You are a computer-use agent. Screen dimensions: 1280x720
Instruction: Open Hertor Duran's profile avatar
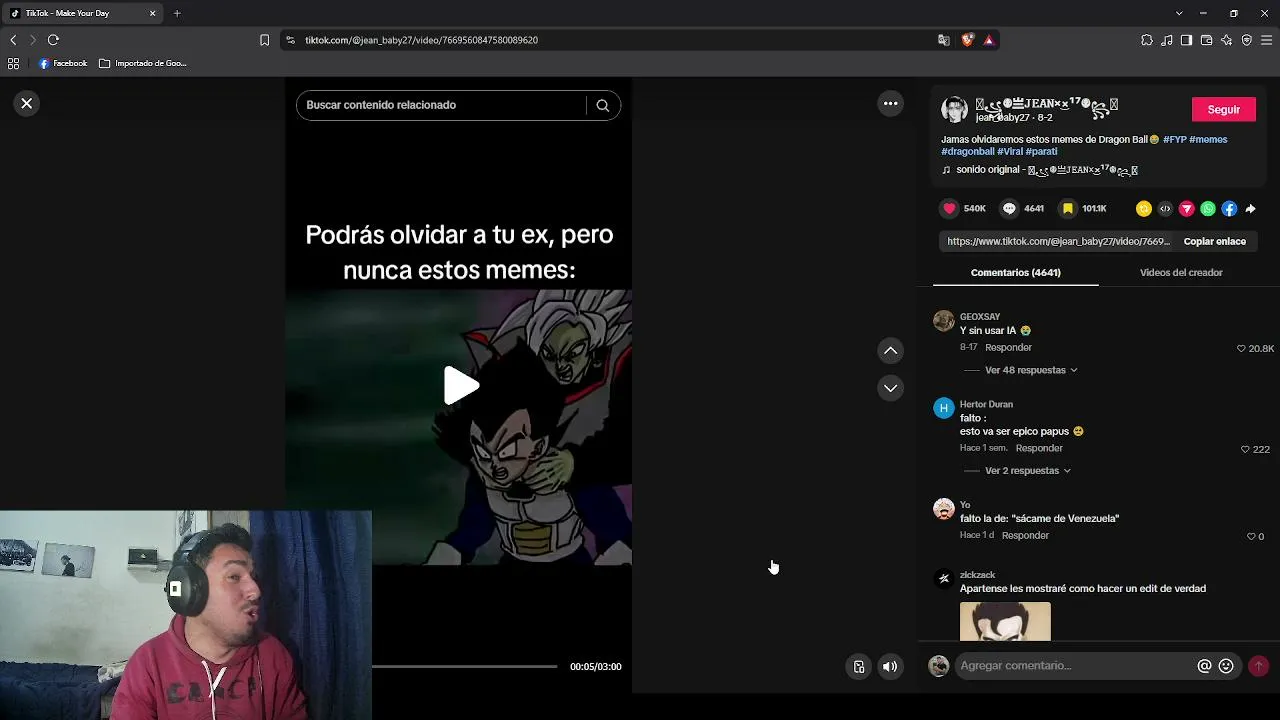(x=944, y=408)
